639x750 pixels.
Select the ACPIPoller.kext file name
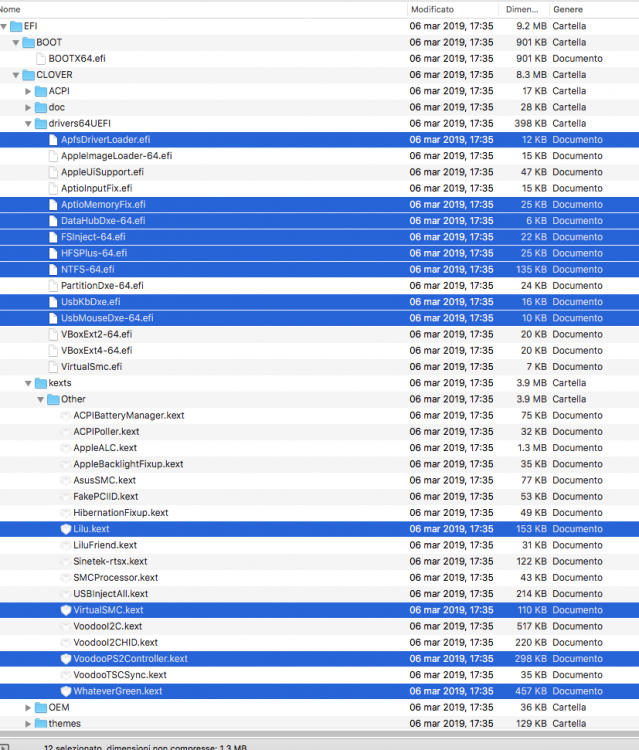pyautogui.click(x=106, y=432)
